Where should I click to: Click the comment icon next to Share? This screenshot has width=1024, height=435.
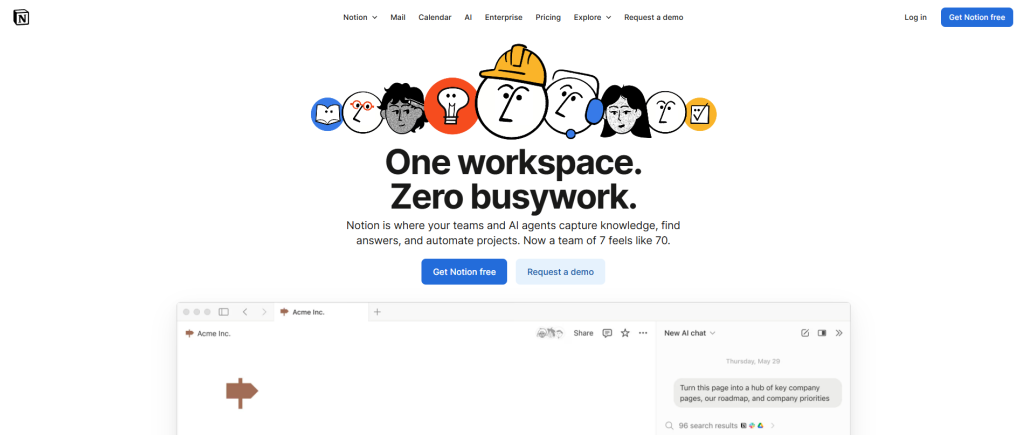607,333
